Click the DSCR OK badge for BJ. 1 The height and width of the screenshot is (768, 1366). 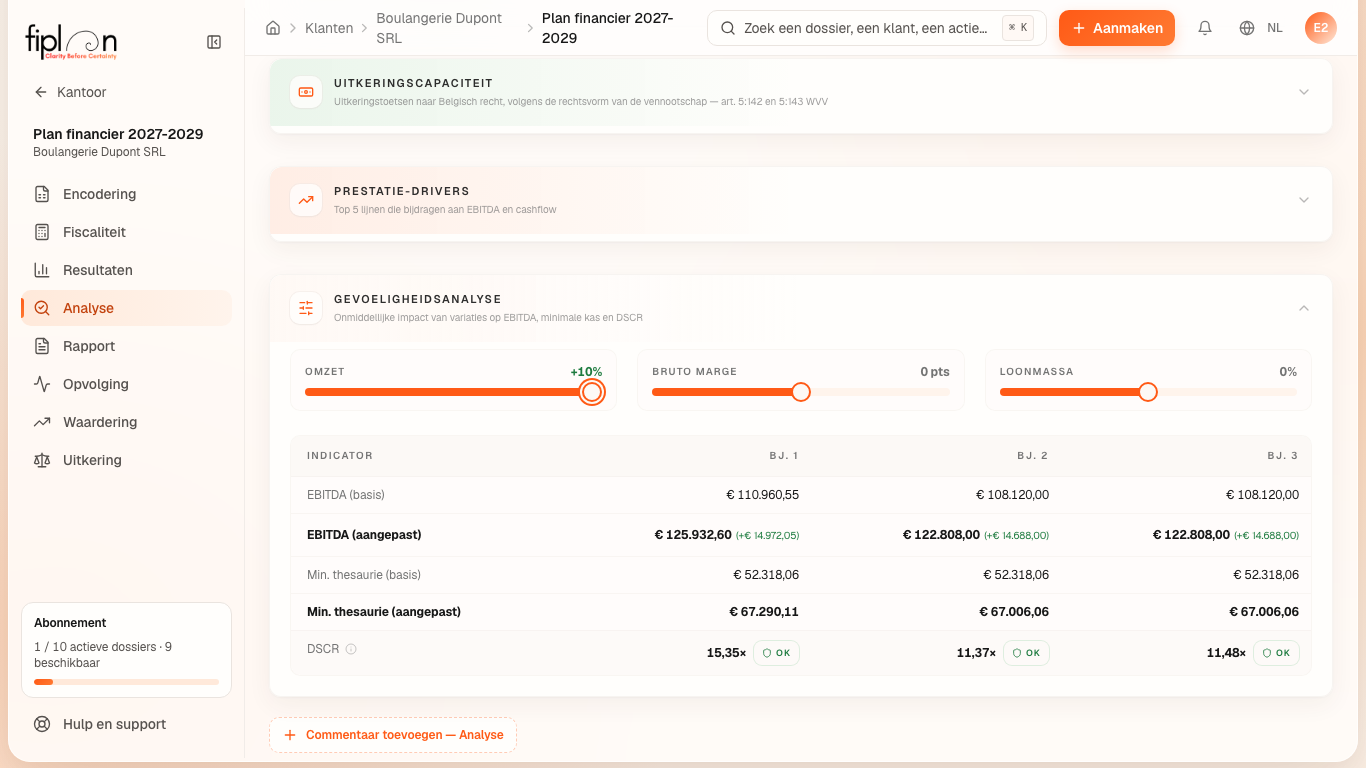point(776,653)
